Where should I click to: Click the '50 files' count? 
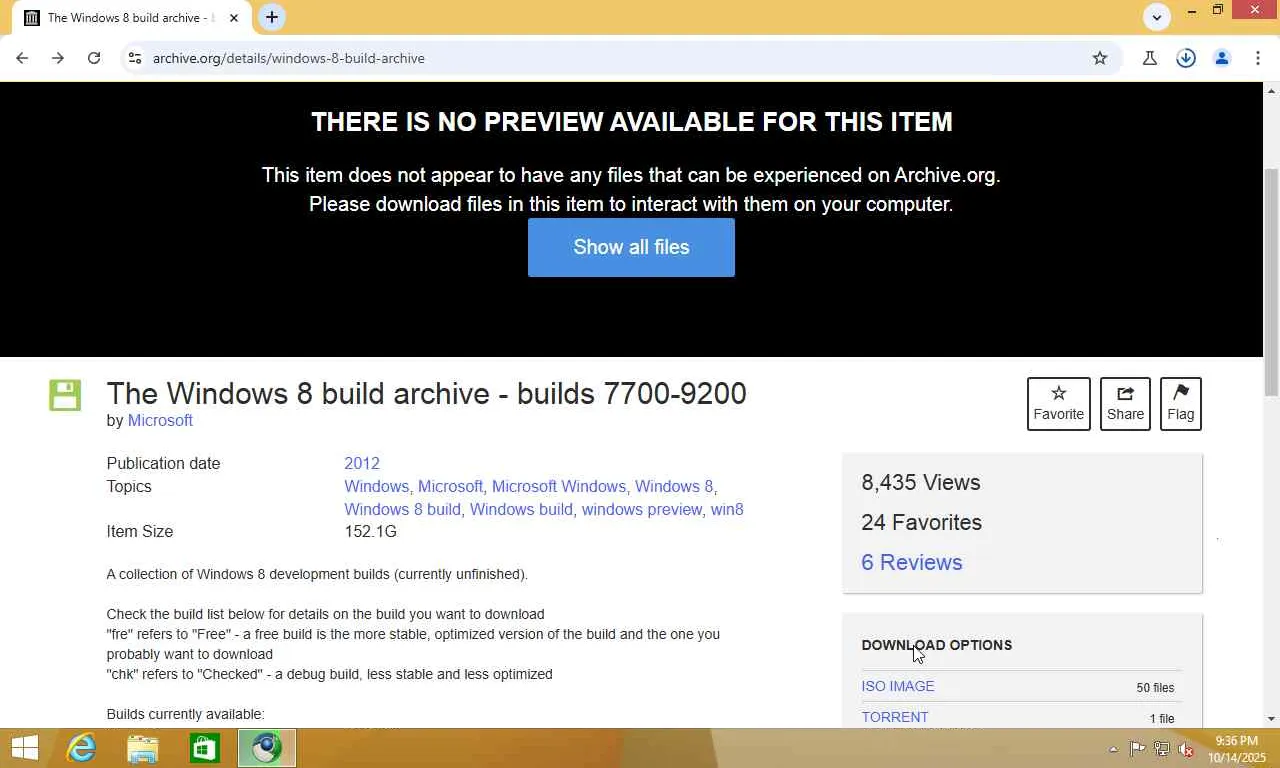1155,688
